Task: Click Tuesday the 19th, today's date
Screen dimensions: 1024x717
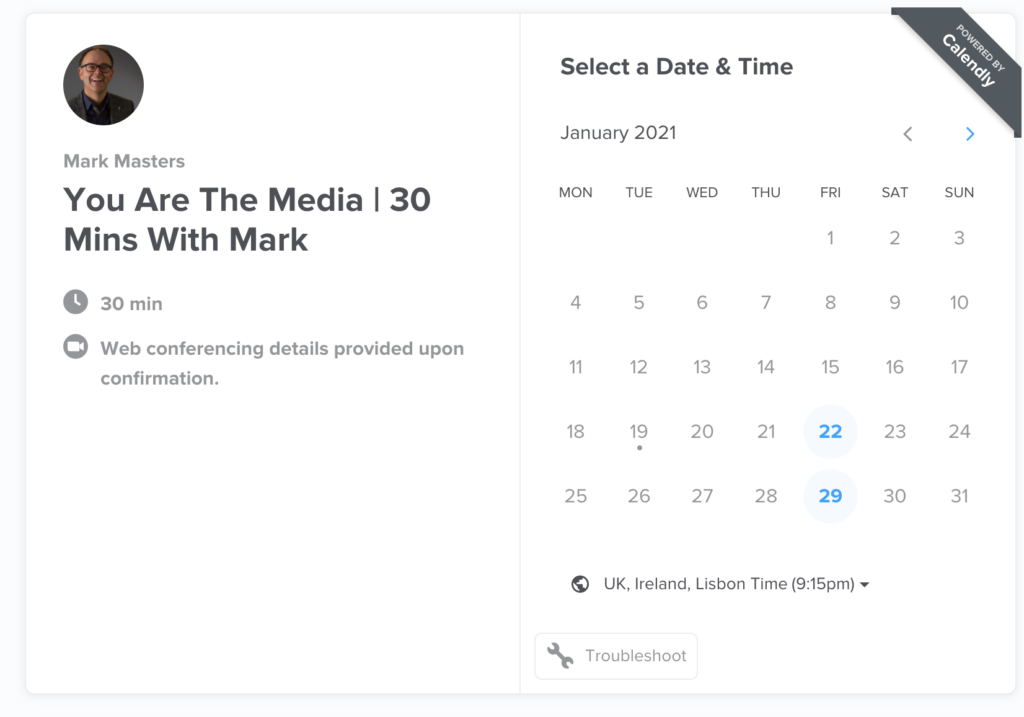Action: 639,432
